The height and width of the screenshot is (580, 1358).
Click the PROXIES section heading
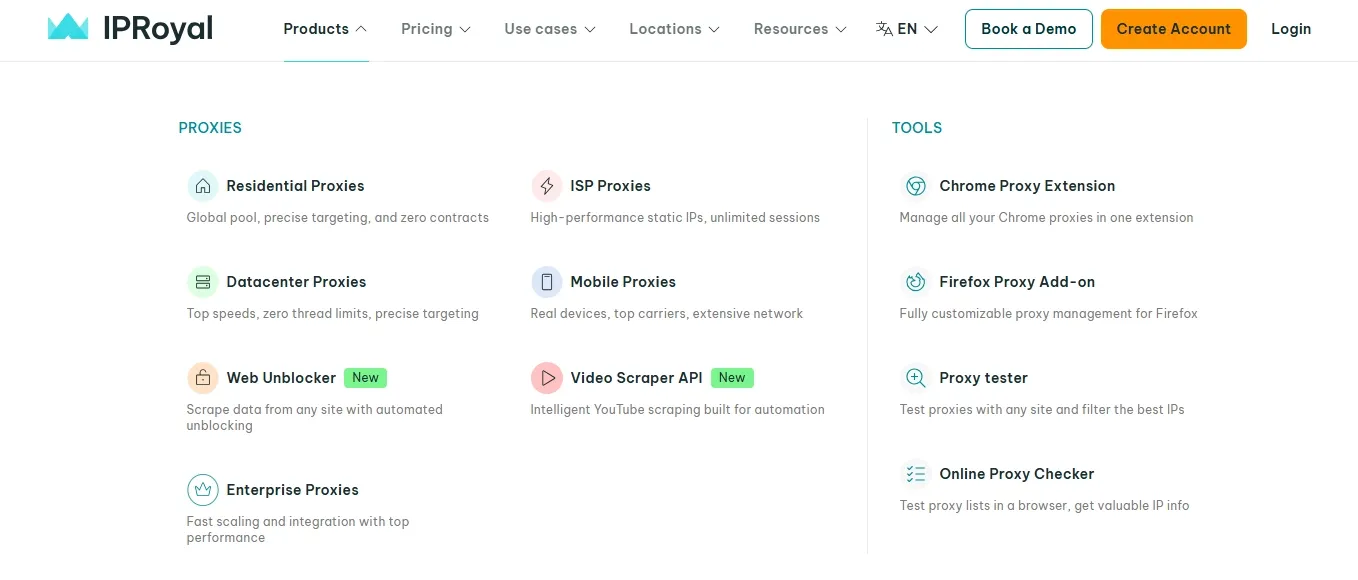(x=210, y=128)
